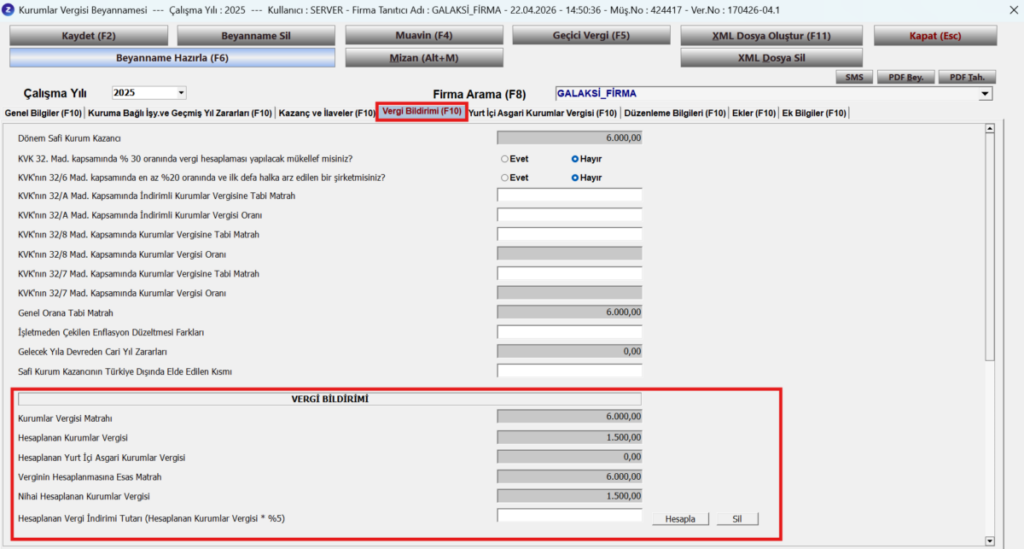Click the Sil button next to Hesapla

[737, 519]
